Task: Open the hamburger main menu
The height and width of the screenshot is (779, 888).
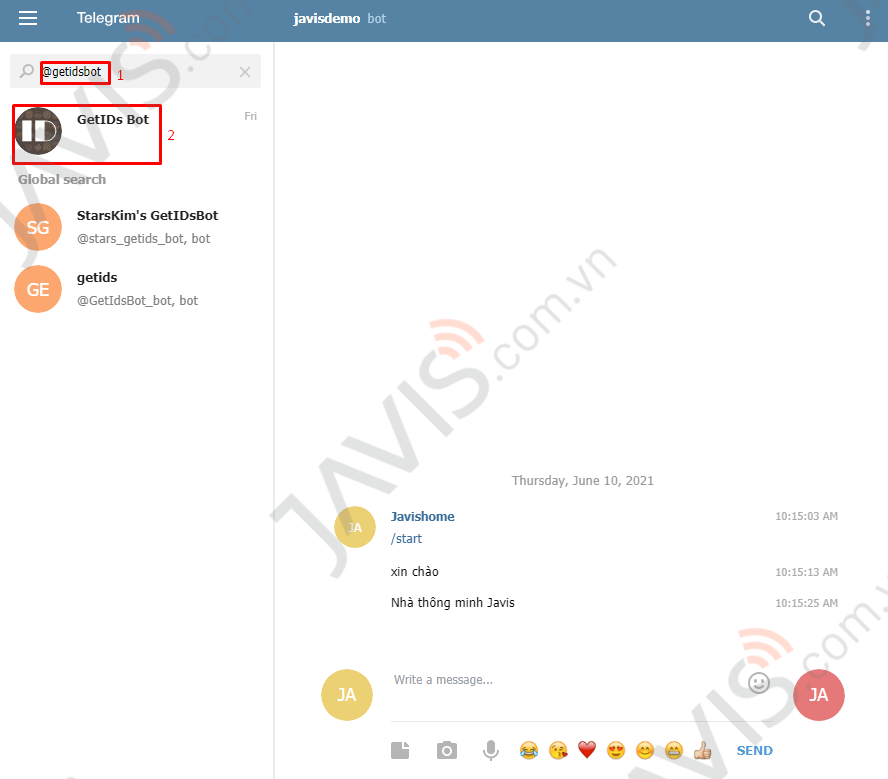Action: pyautogui.click(x=28, y=18)
